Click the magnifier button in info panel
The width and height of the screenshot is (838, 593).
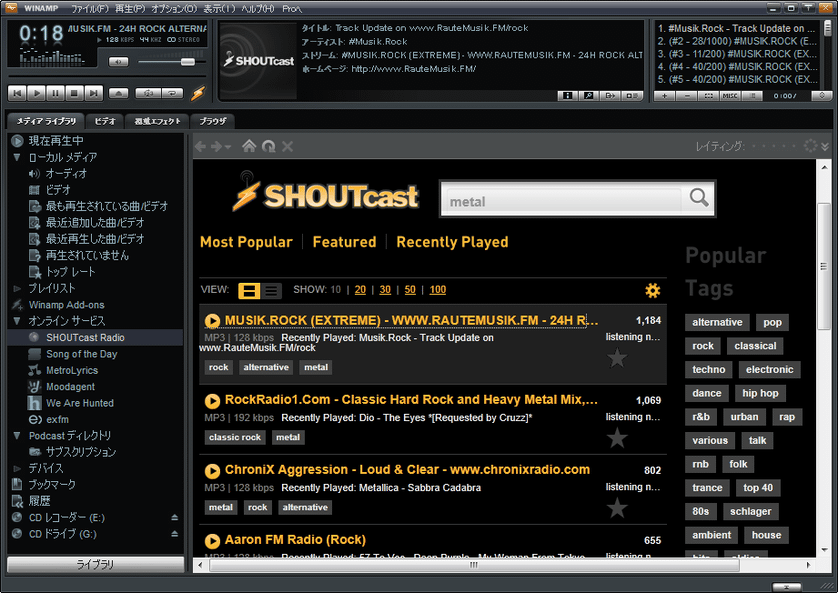pos(589,96)
